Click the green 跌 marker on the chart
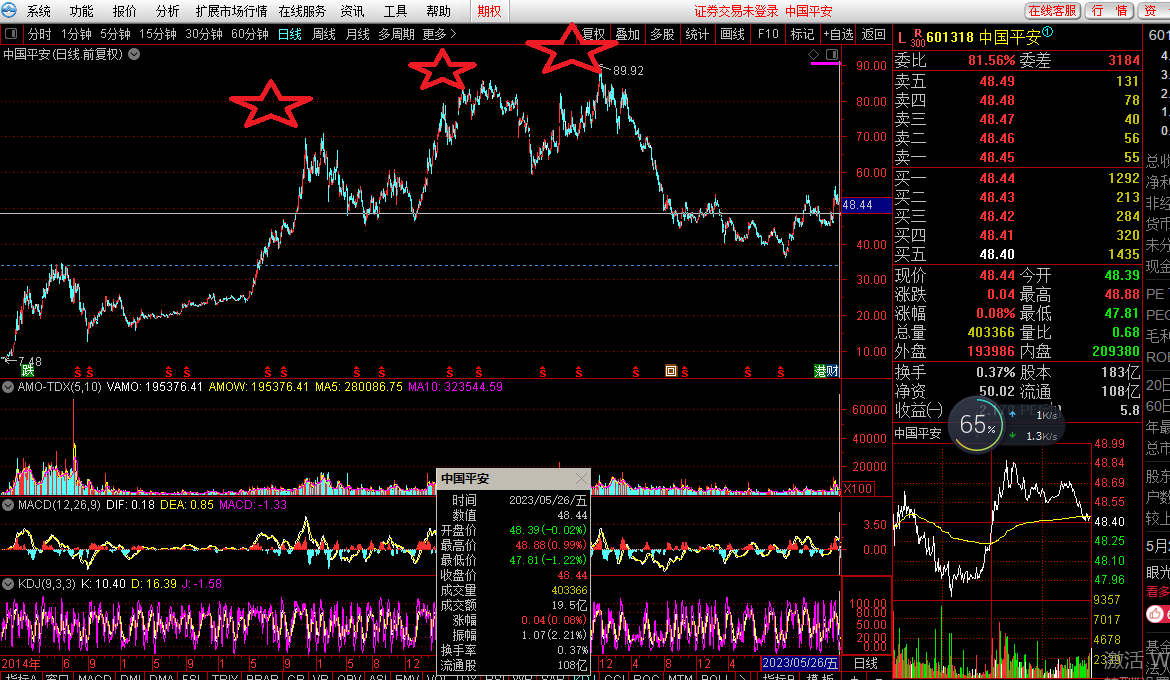This screenshot has height=680, width=1170. [x=28, y=370]
